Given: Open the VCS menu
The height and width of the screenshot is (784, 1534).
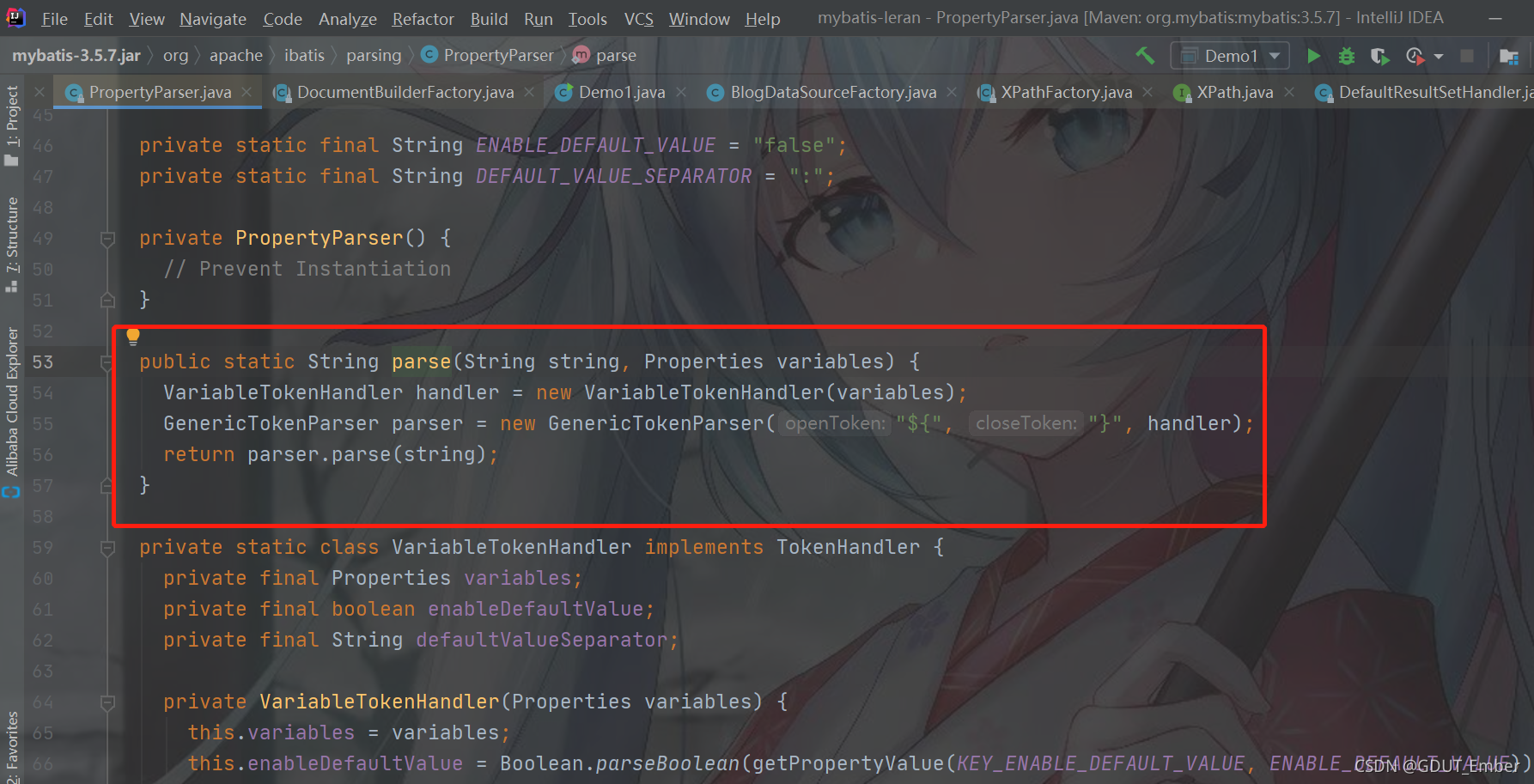Looking at the screenshot, I should (x=639, y=19).
